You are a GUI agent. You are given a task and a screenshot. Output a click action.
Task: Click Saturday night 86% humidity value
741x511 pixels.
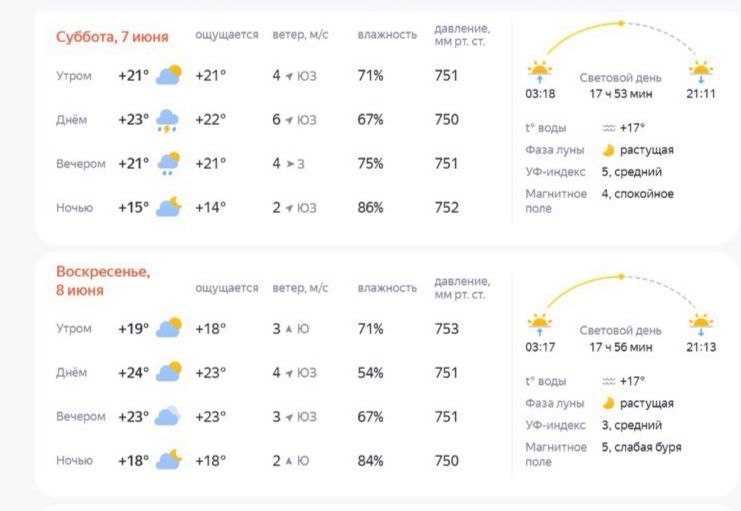pos(370,208)
